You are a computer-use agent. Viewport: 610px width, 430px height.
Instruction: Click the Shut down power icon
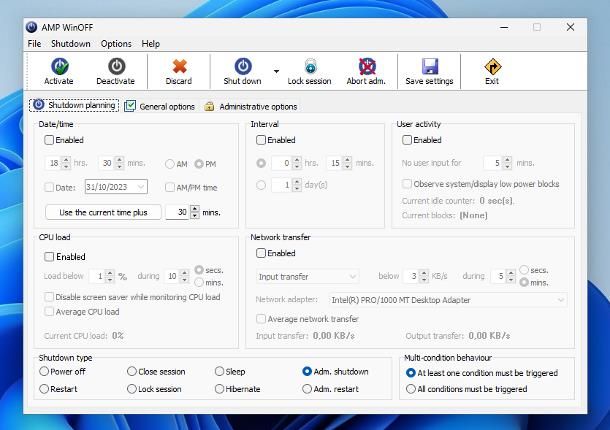tap(243, 67)
